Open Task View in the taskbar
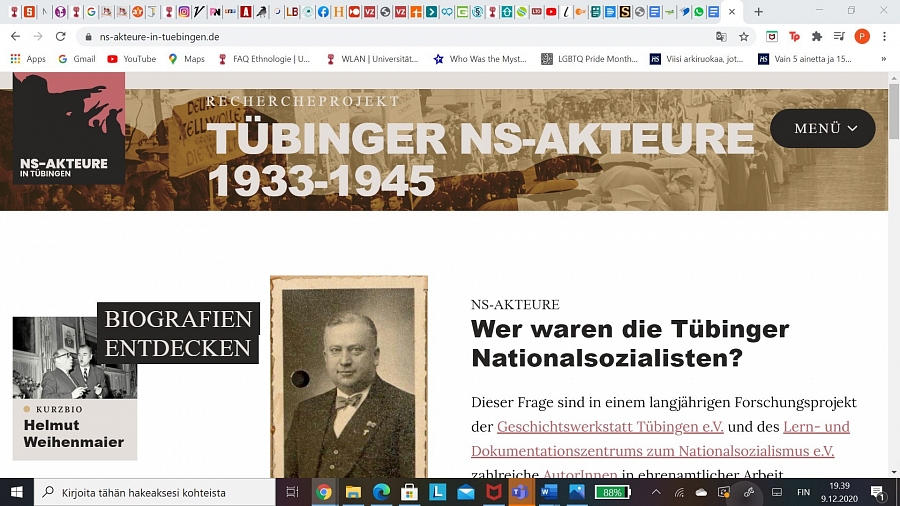The image size is (900, 506). (x=292, y=492)
